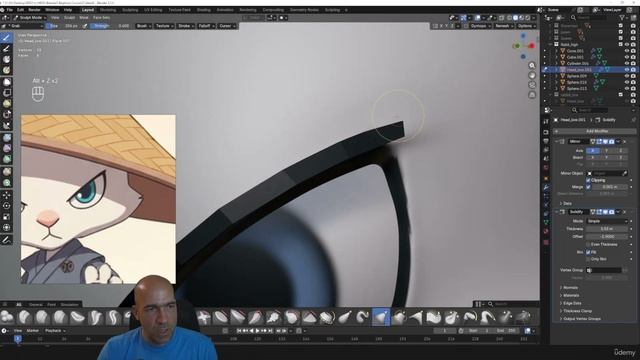Viewport: 640px width, 360px height.
Task: Click invert vertex group arrows button
Action: point(625,270)
